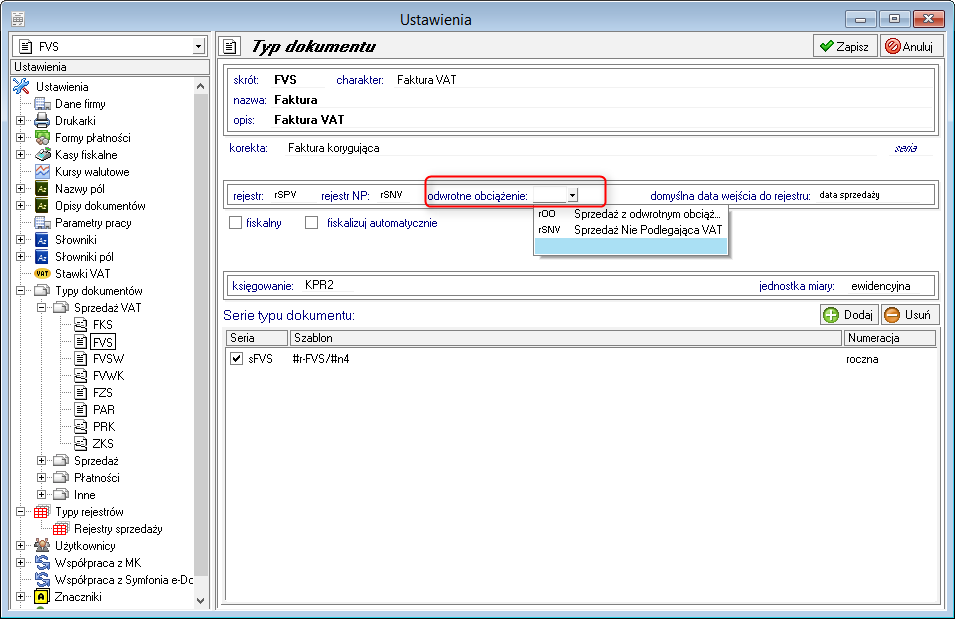
Task: Click the FVS tree item
Action: [x=102, y=342]
